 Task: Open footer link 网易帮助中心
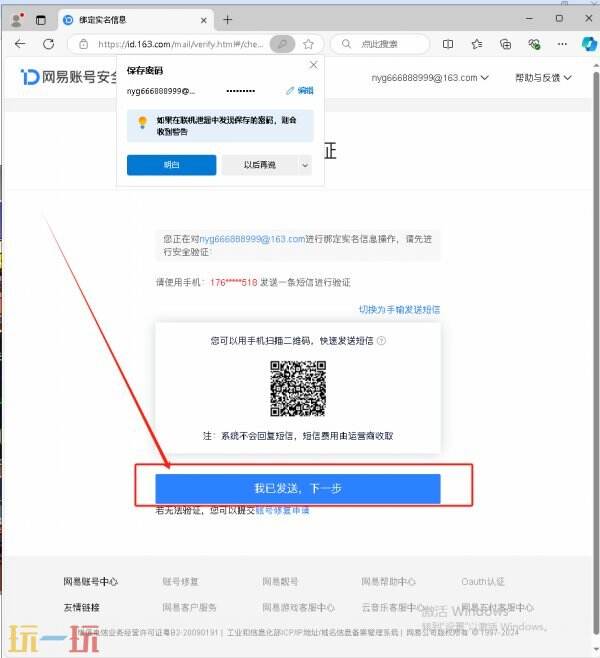point(389,582)
